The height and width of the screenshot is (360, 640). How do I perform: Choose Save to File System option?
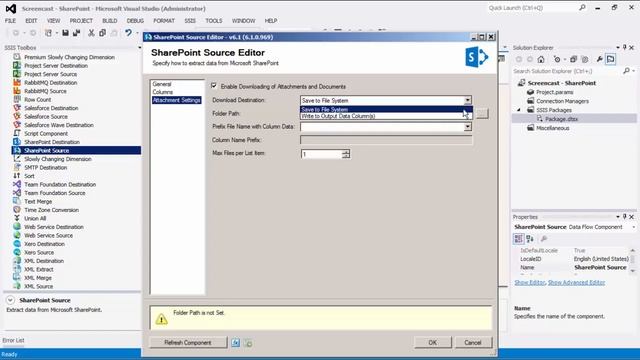tap(386, 109)
